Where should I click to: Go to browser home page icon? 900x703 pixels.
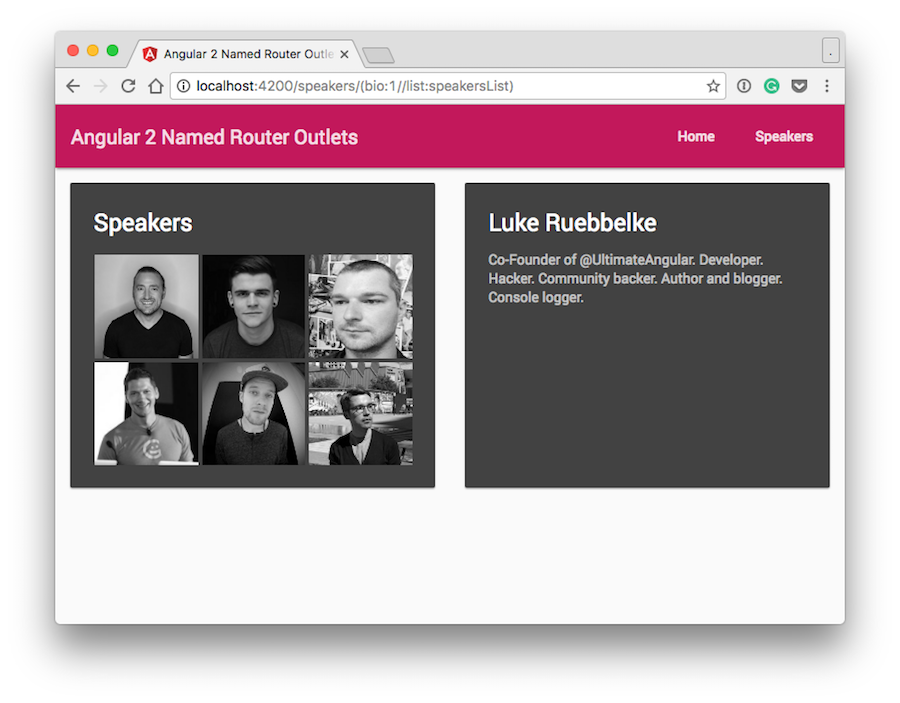click(x=155, y=86)
